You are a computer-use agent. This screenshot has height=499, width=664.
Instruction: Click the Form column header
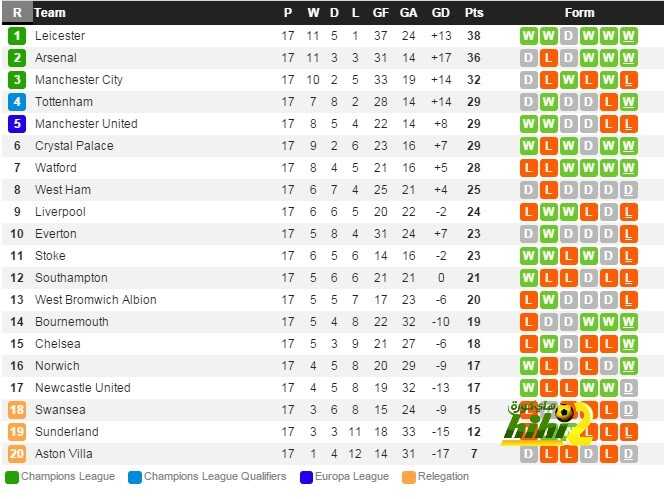579,13
